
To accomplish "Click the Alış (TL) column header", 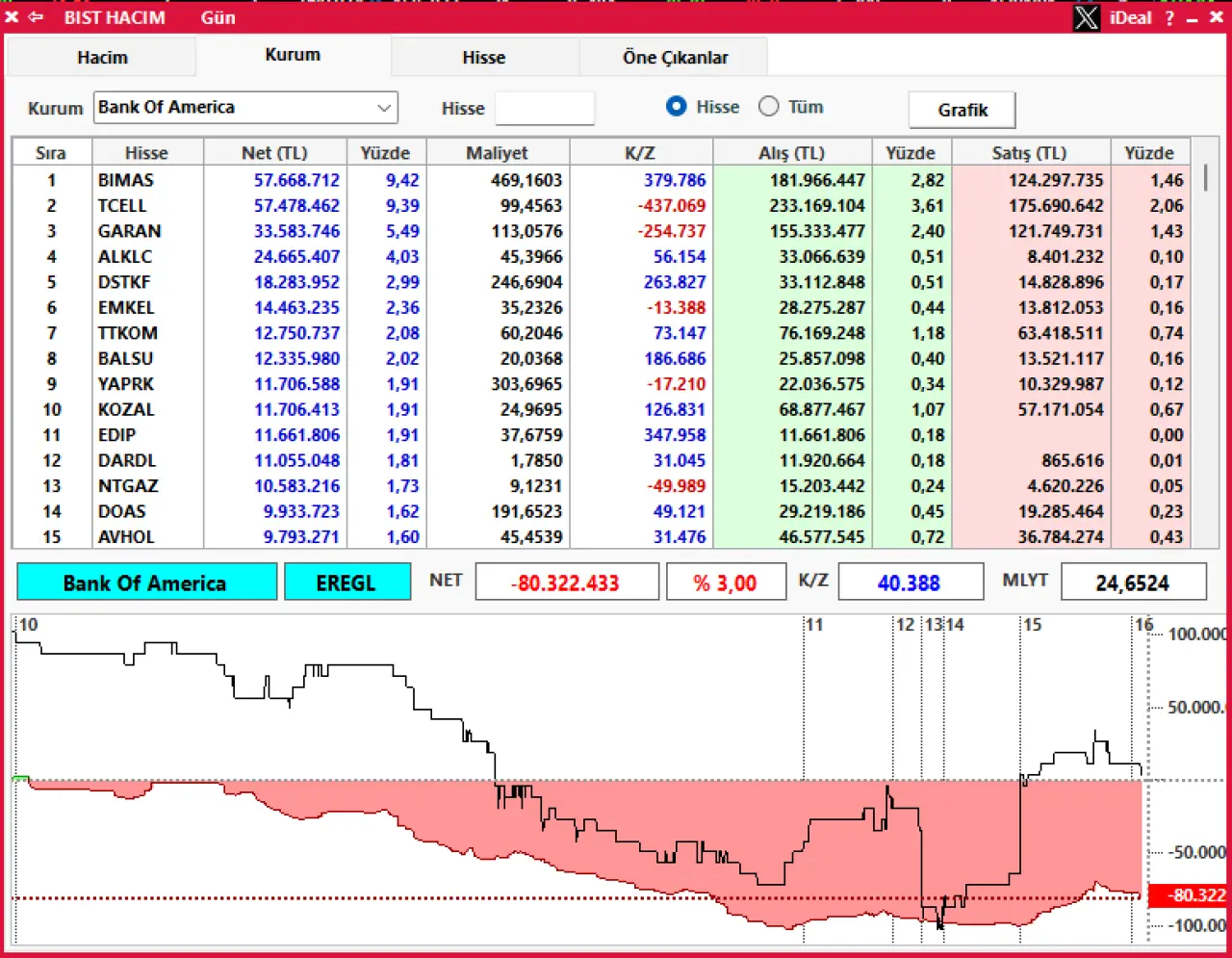I will click(x=792, y=153).
